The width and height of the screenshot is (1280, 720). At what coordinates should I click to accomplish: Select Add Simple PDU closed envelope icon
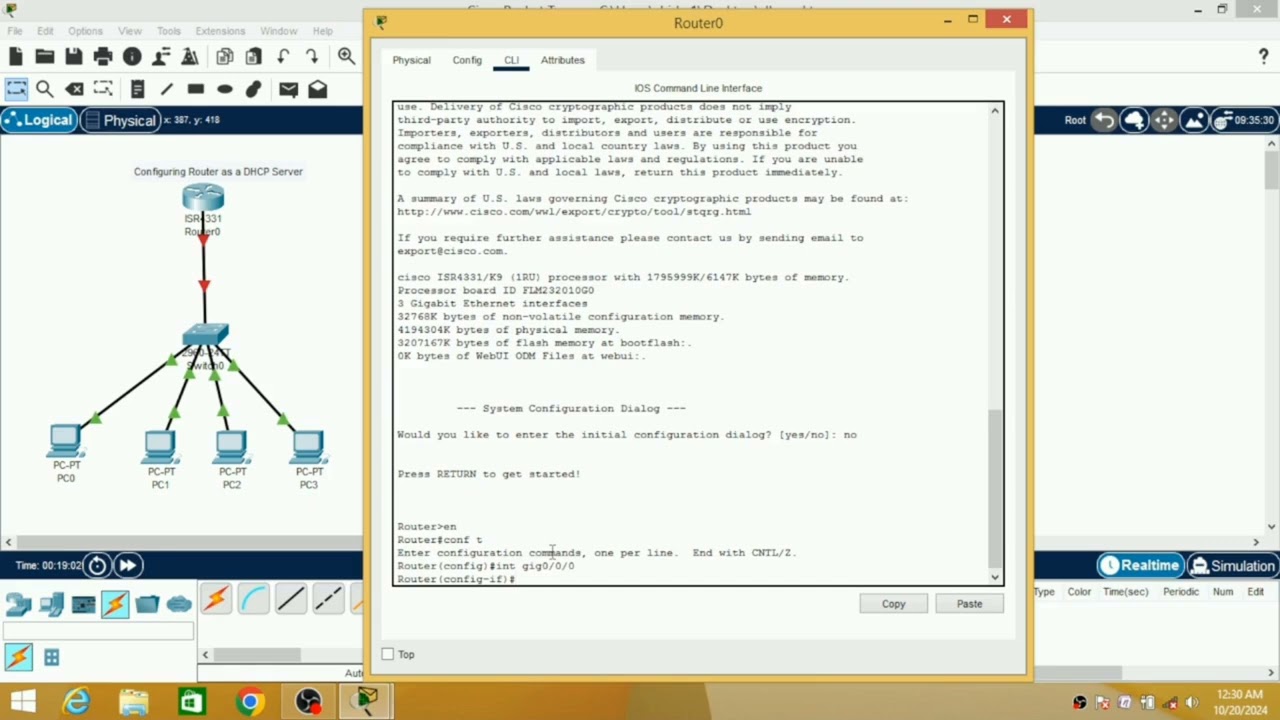(x=288, y=89)
